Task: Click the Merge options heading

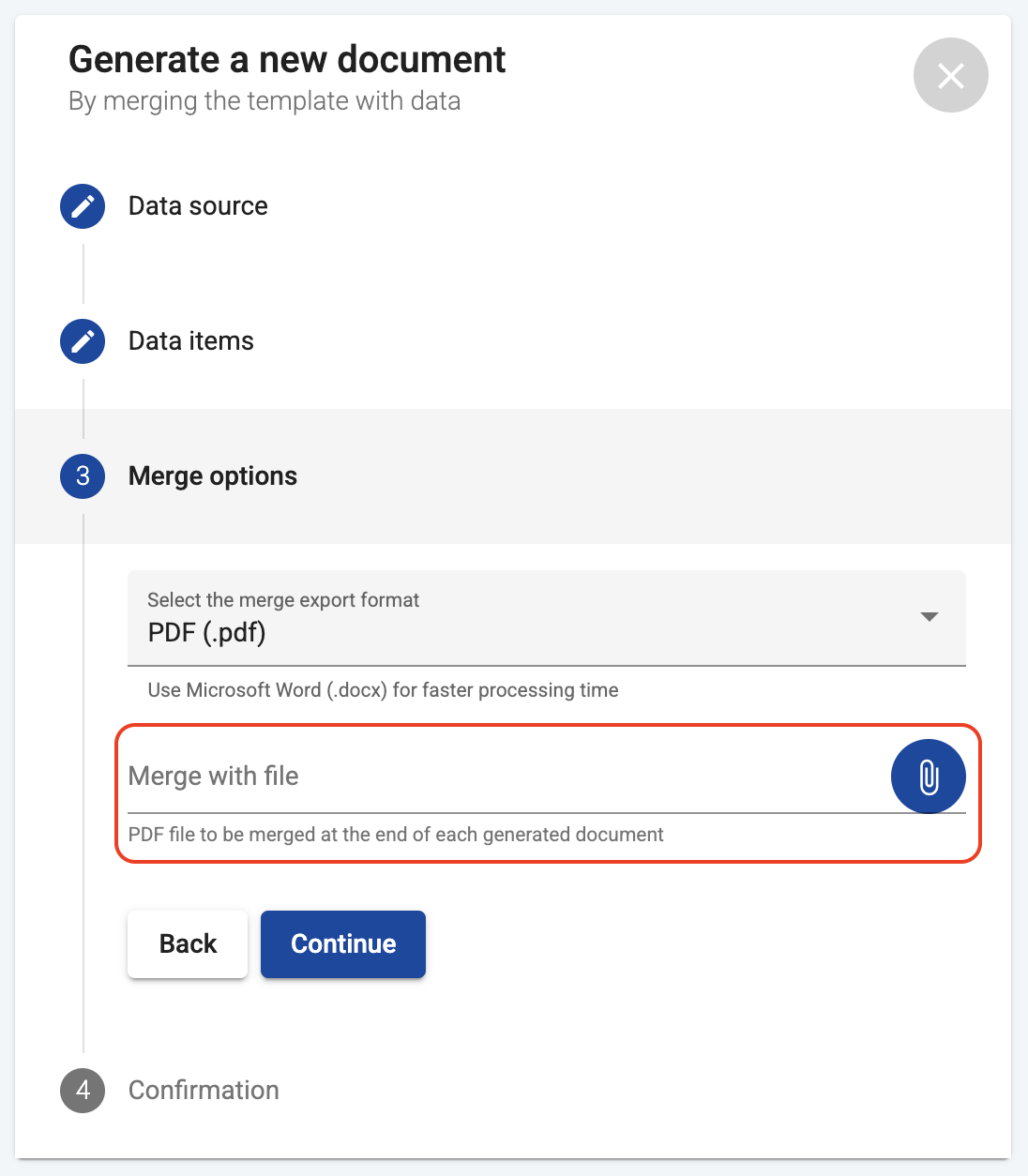Action: click(212, 476)
